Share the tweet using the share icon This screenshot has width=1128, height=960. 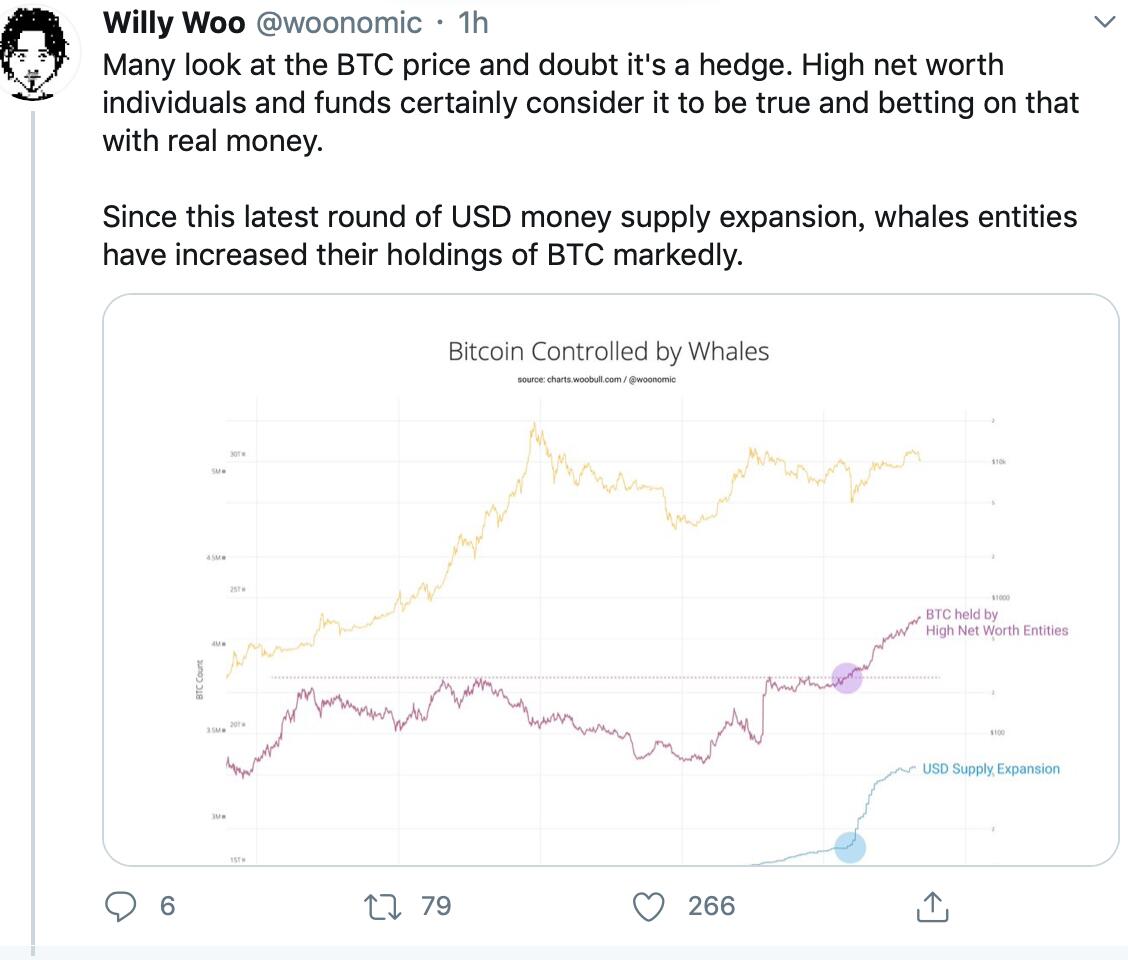pyautogui.click(x=931, y=906)
